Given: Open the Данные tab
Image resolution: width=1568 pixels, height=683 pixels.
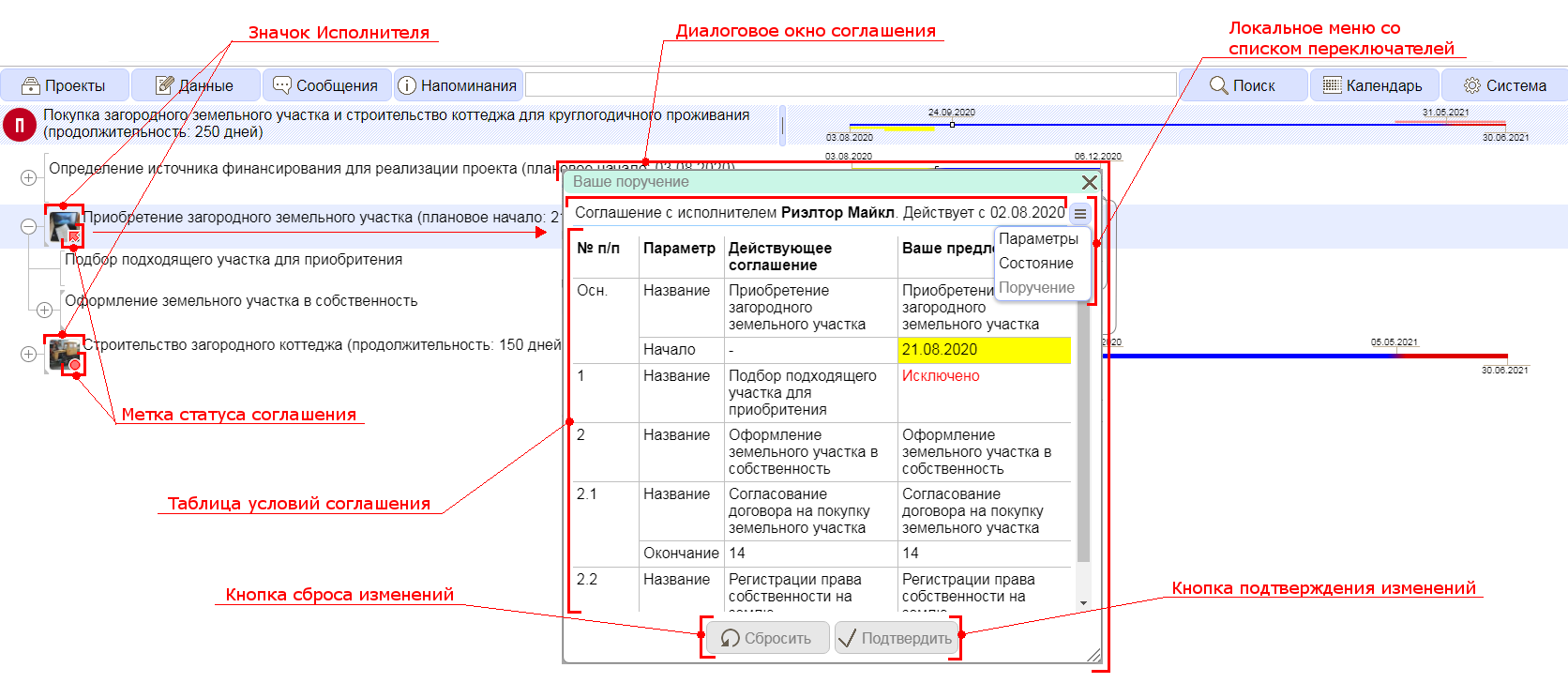Looking at the screenshot, I should point(194,85).
